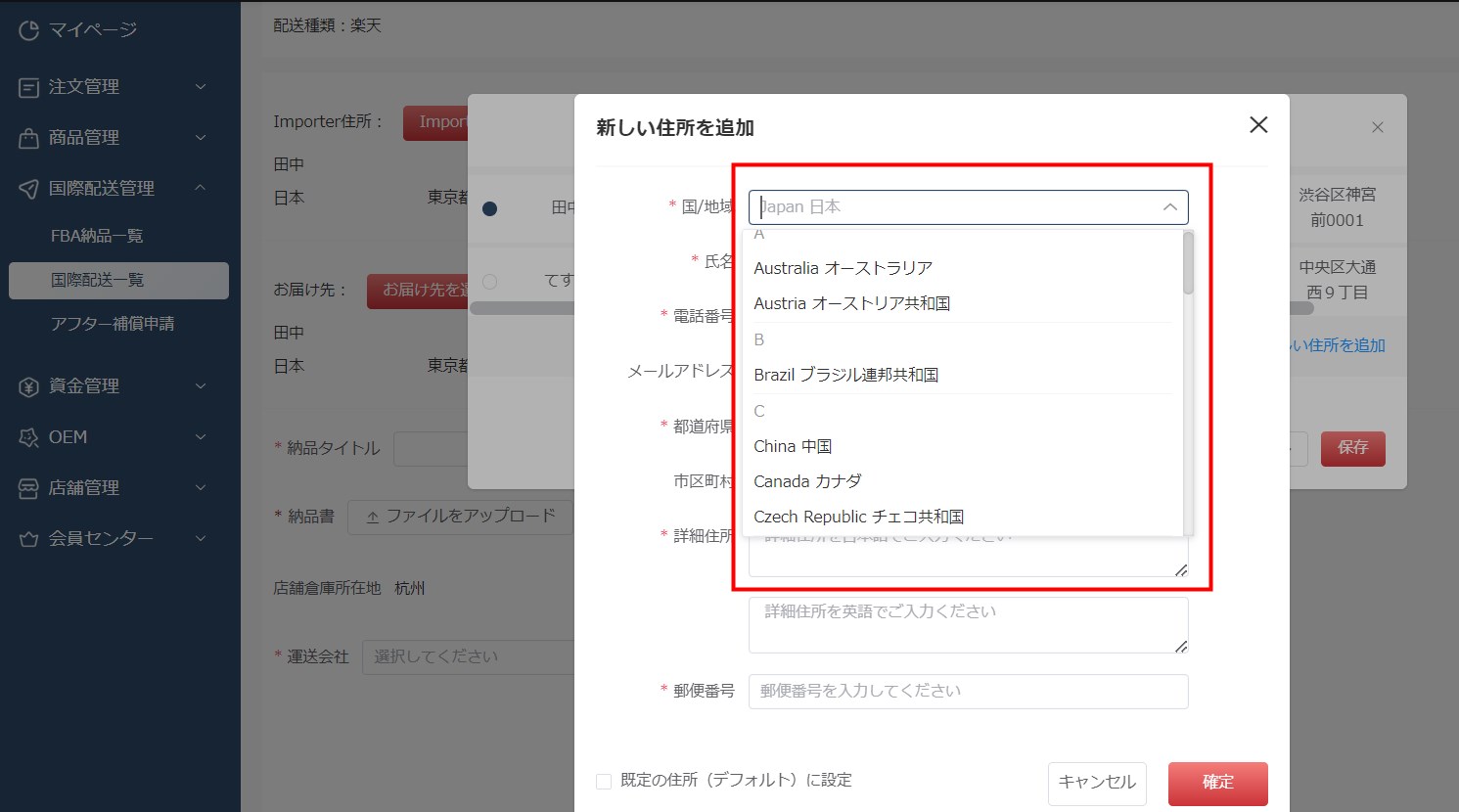Click the 資金管理 yen icon
Image resolution: width=1459 pixels, height=812 pixels.
[x=28, y=386]
